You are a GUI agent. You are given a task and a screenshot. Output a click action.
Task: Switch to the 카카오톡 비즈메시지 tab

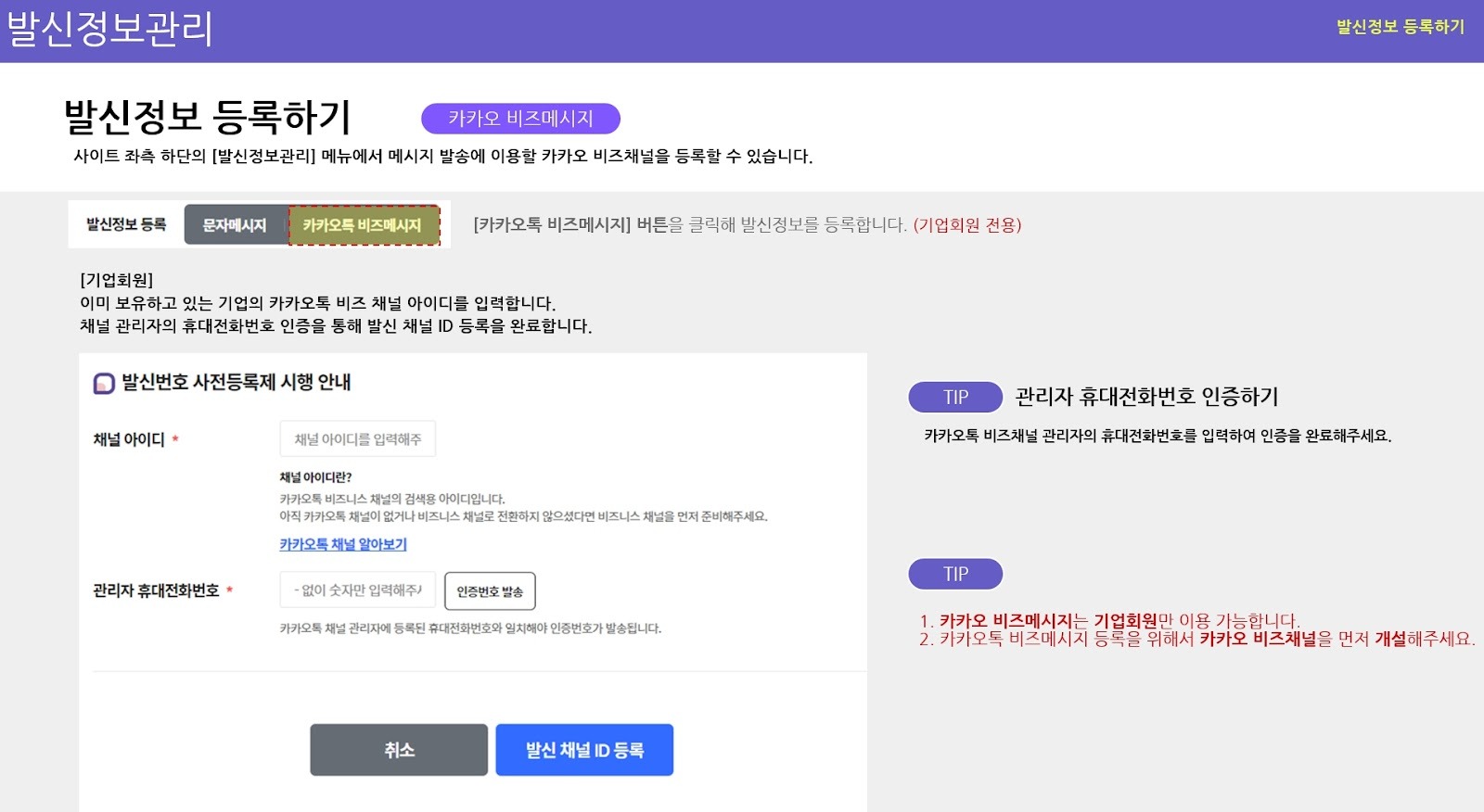click(363, 225)
